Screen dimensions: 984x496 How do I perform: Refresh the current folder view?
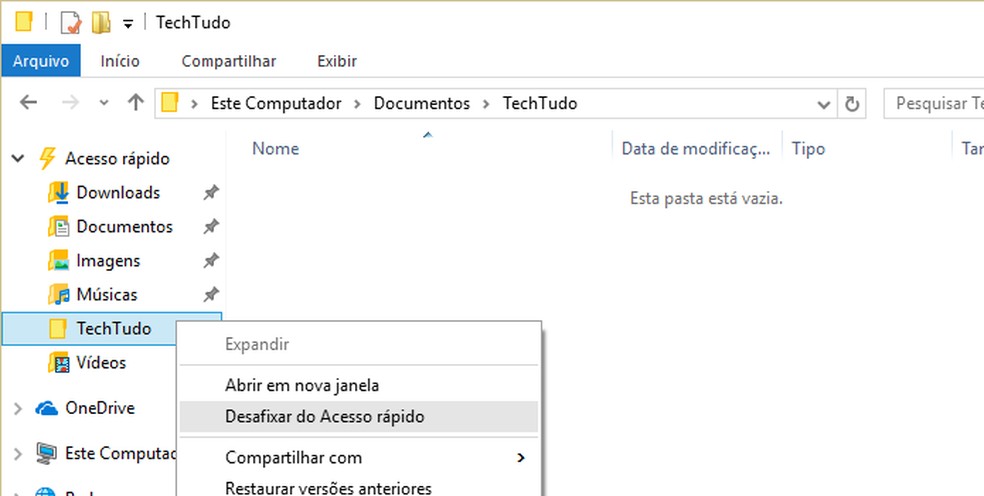(852, 103)
